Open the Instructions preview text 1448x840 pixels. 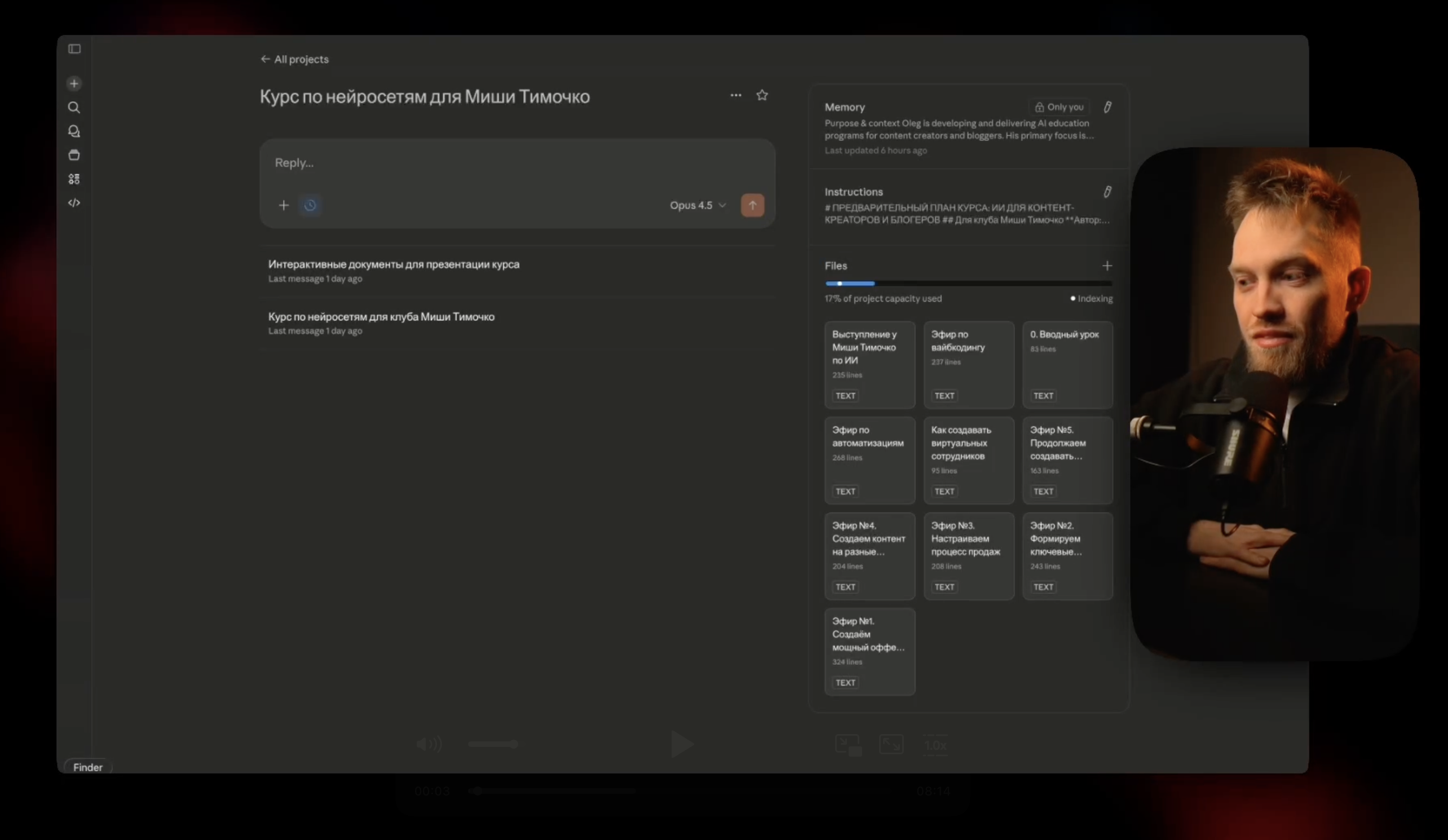click(x=967, y=214)
